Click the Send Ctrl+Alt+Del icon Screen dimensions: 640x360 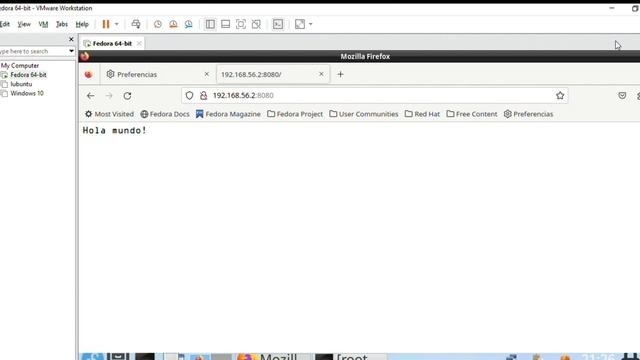(x=136, y=24)
